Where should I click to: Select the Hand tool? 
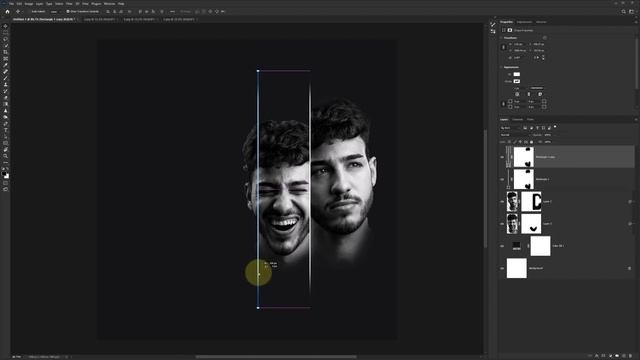(x=6, y=149)
